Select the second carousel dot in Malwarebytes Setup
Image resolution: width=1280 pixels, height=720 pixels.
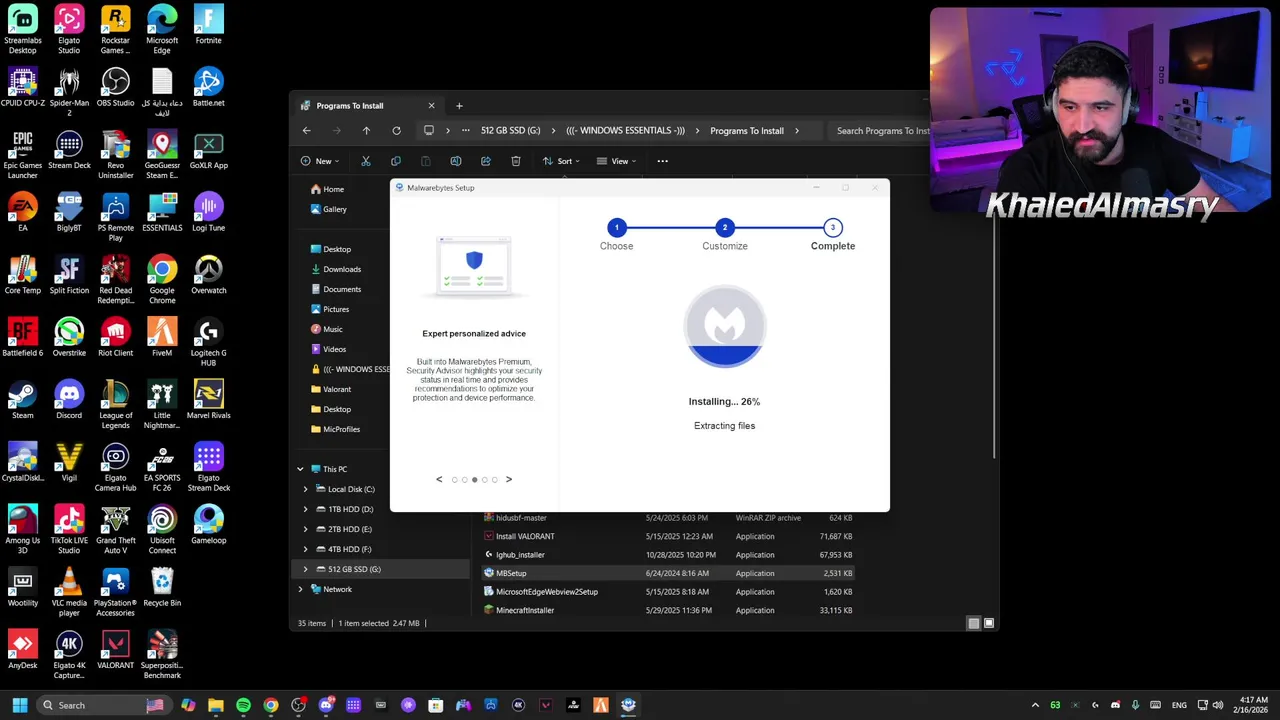click(x=464, y=480)
